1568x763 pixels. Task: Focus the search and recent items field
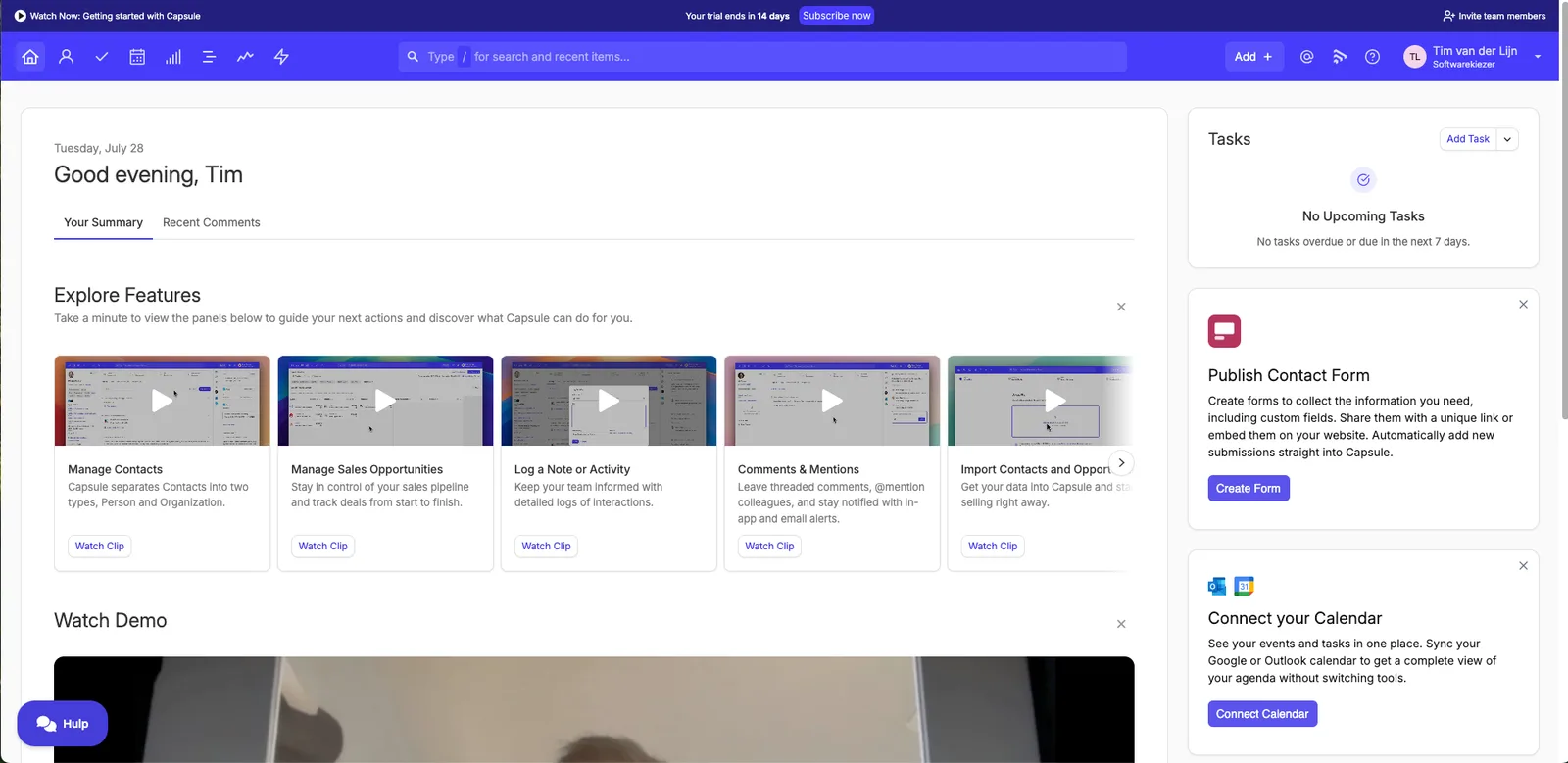[x=762, y=57]
